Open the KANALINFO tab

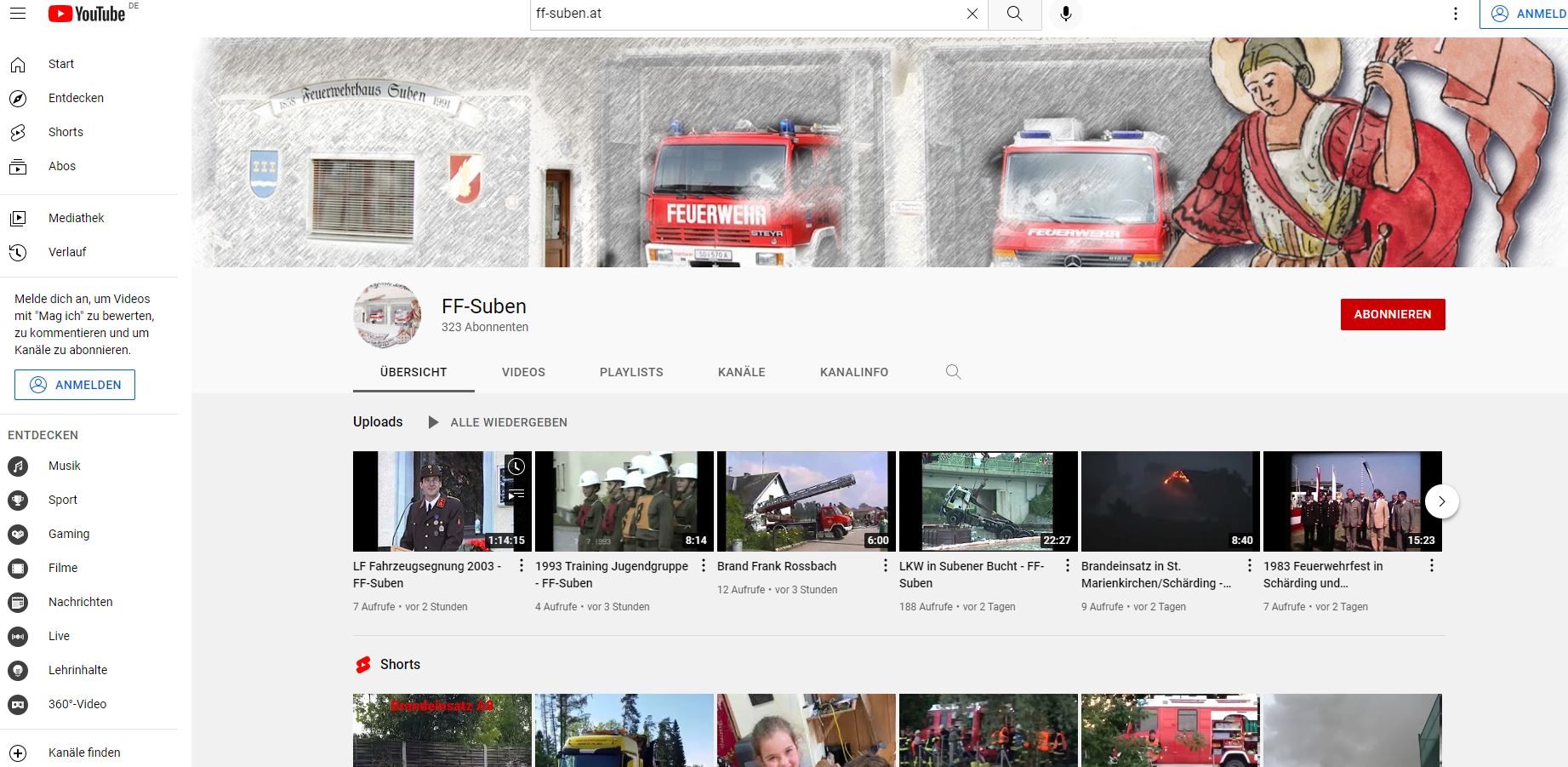coord(853,372)
